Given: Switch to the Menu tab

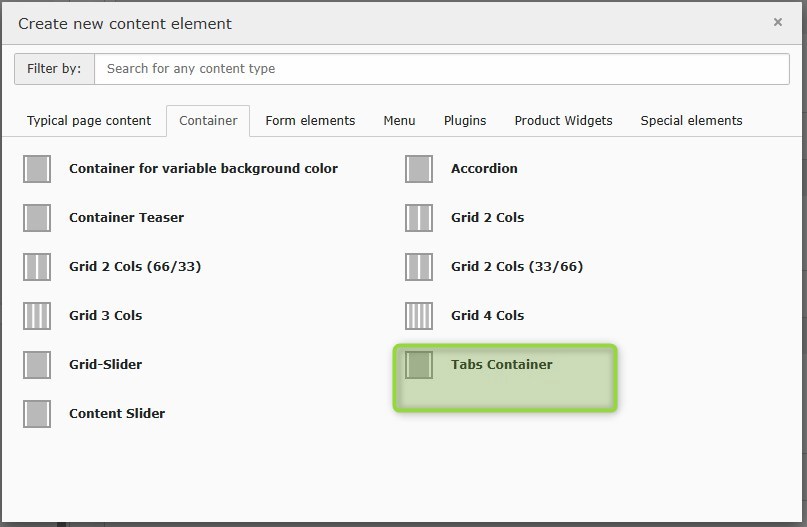Looking at the screenshot, I should [x=399, y=121].
